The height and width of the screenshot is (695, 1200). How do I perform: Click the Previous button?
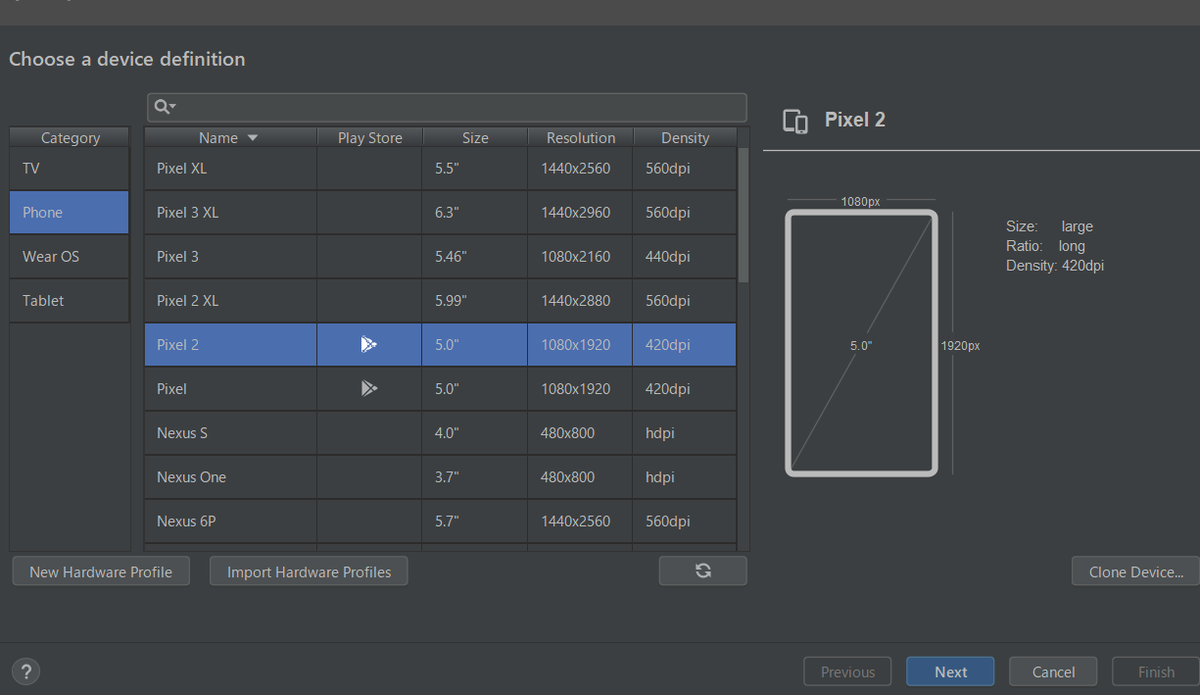[x=848, y=672]
